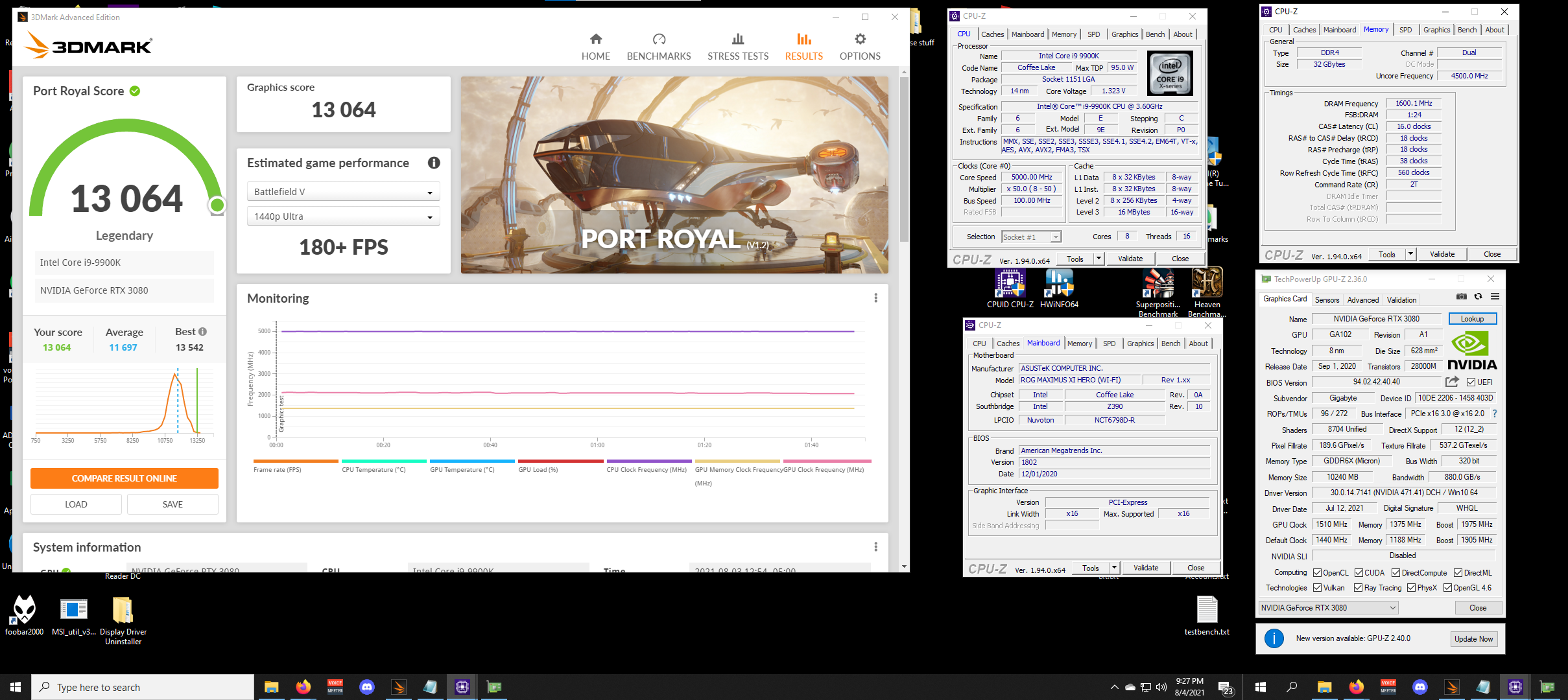Open the System information three-dot menu
The image size is (1568, 700).
click(x=875, y=547)
